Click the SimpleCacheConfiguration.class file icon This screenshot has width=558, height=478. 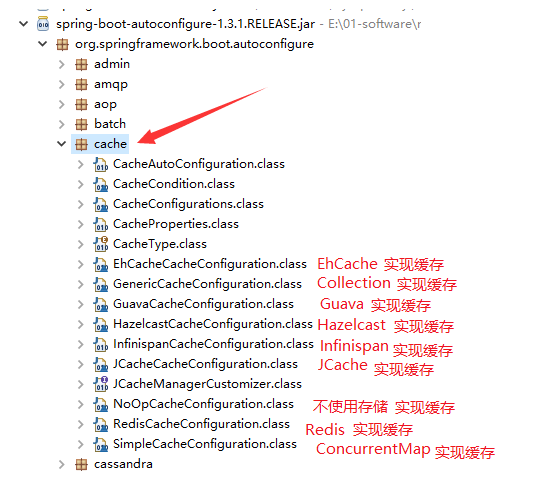pyautogui.click(x=101, y=444)
